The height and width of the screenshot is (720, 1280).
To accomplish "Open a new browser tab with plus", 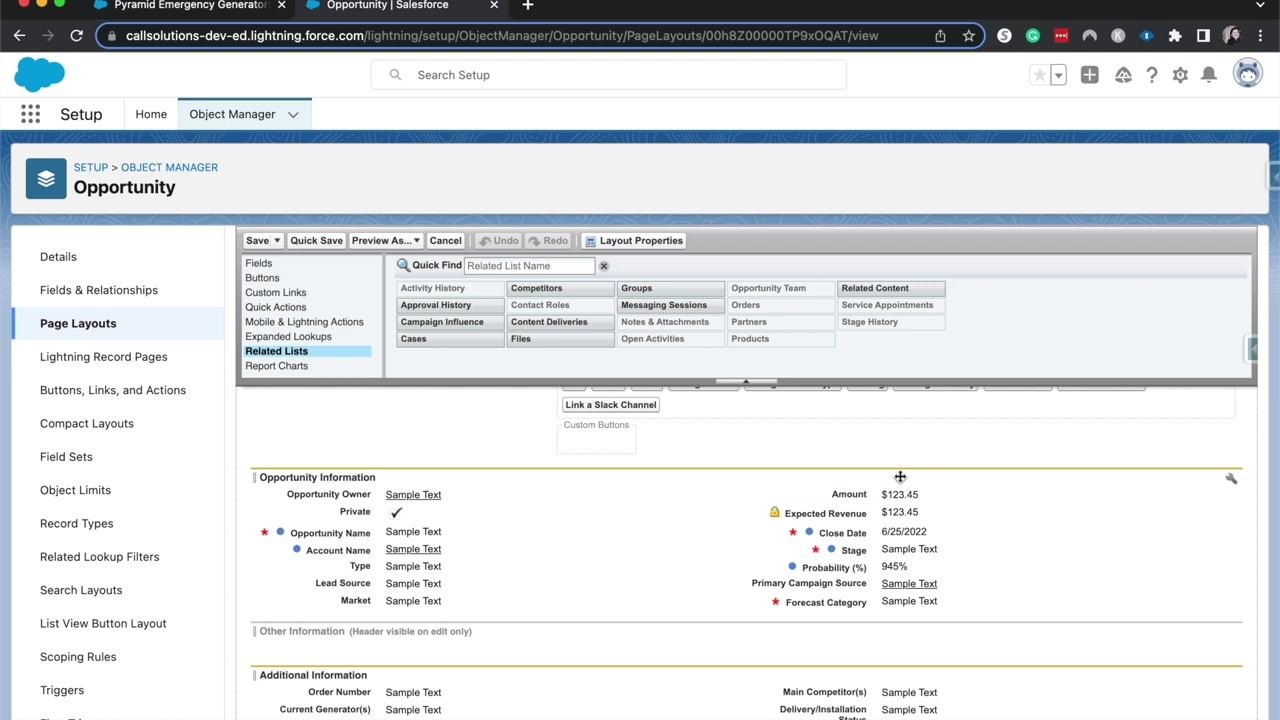I will click(x=528, y=5).
